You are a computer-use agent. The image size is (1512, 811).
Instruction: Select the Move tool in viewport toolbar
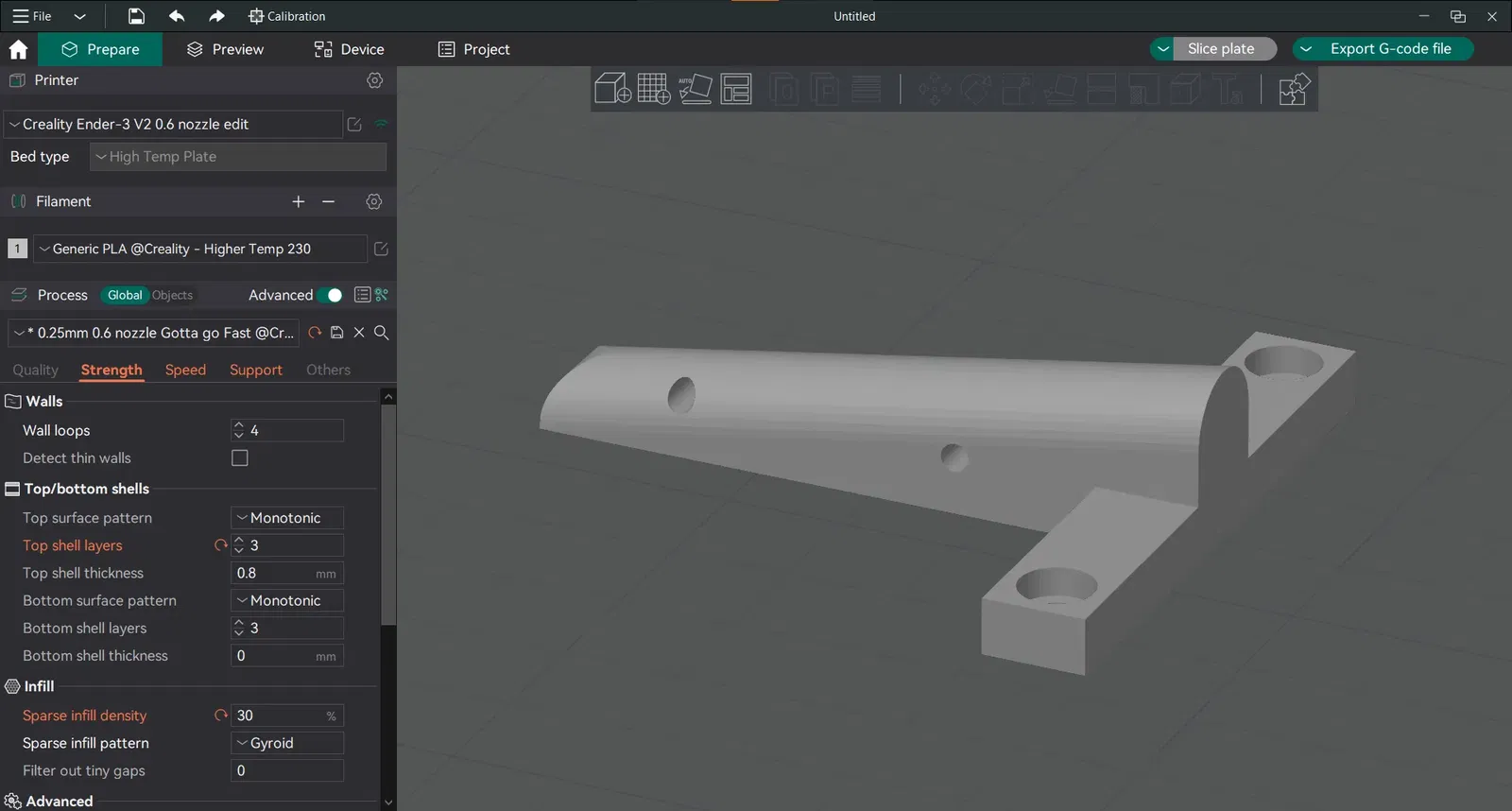coord(935,89)
